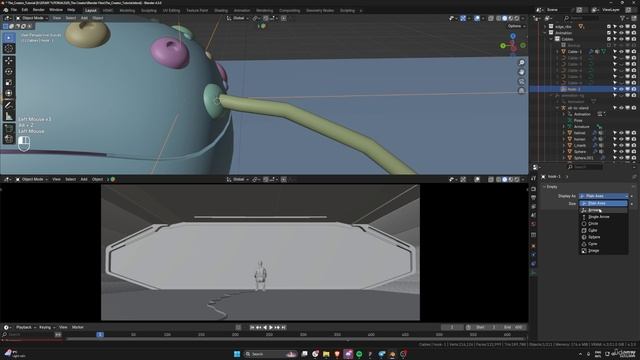
Task: Open the Scene properties tab
Action: point(533,216)
